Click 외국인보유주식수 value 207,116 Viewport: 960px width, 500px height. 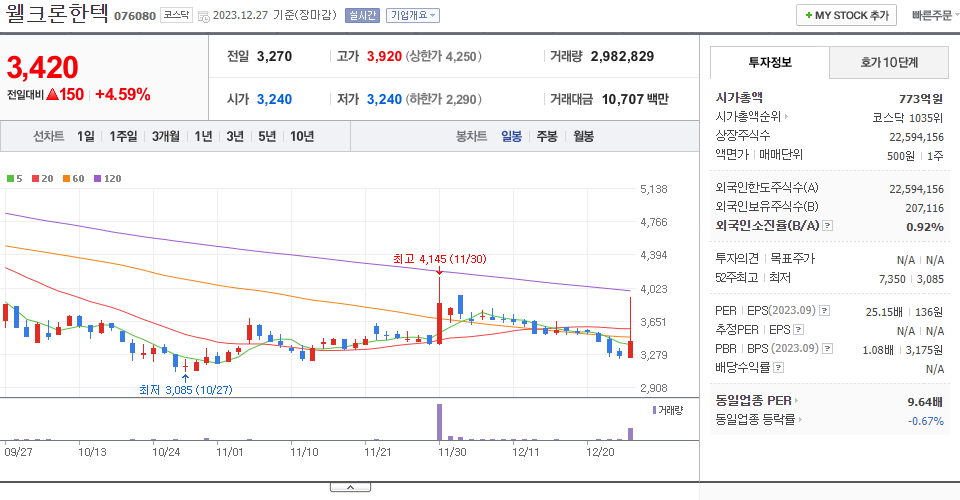click(924, 208)
